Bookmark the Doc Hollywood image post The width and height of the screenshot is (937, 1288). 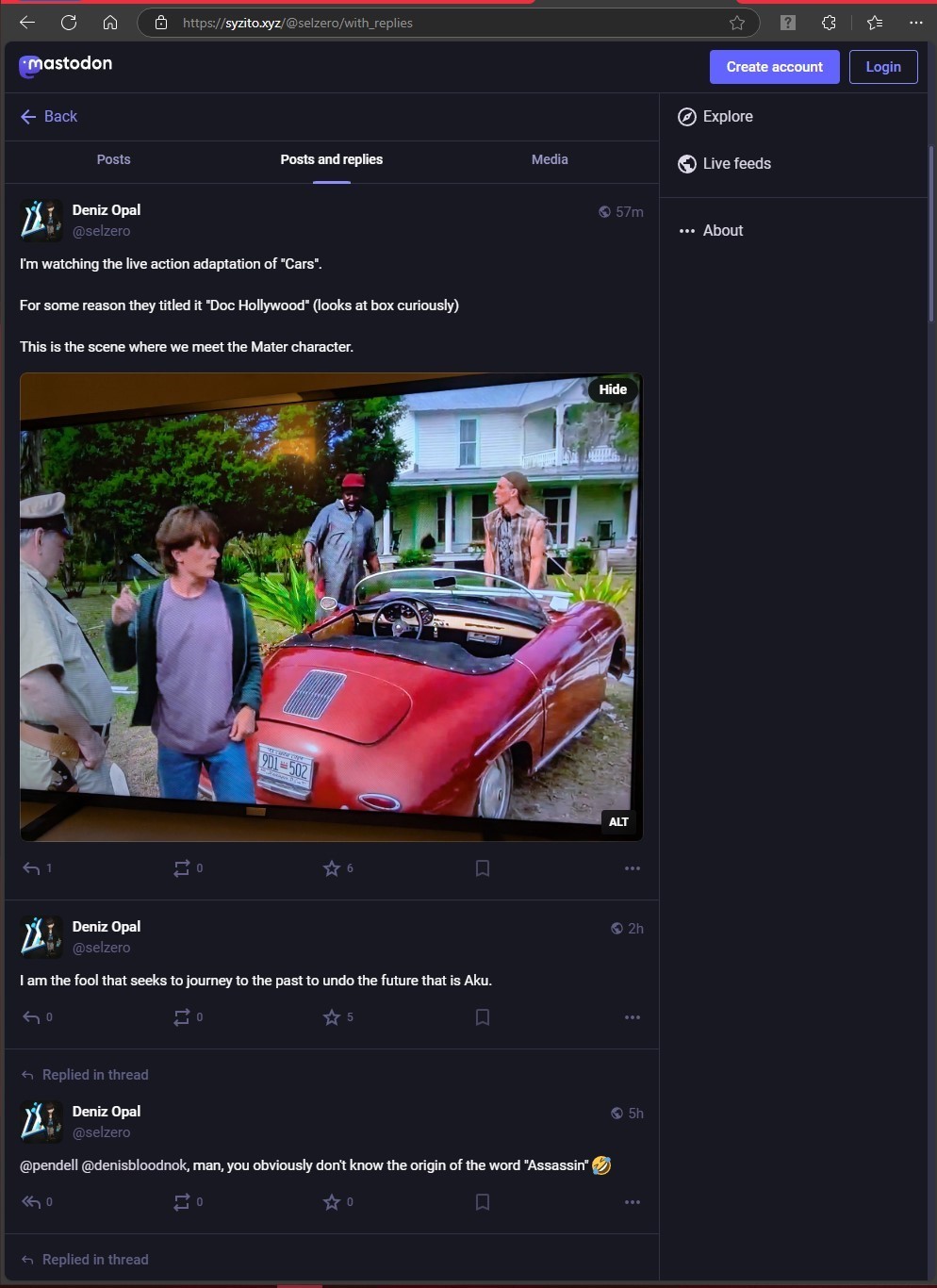click(483, 868)
